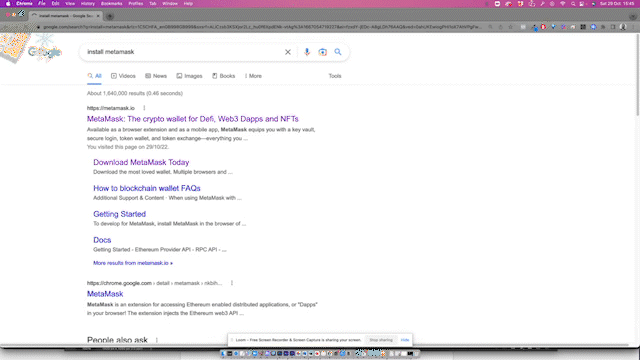
Task: Open a new tab with the plus button
Action: (110, 16)
